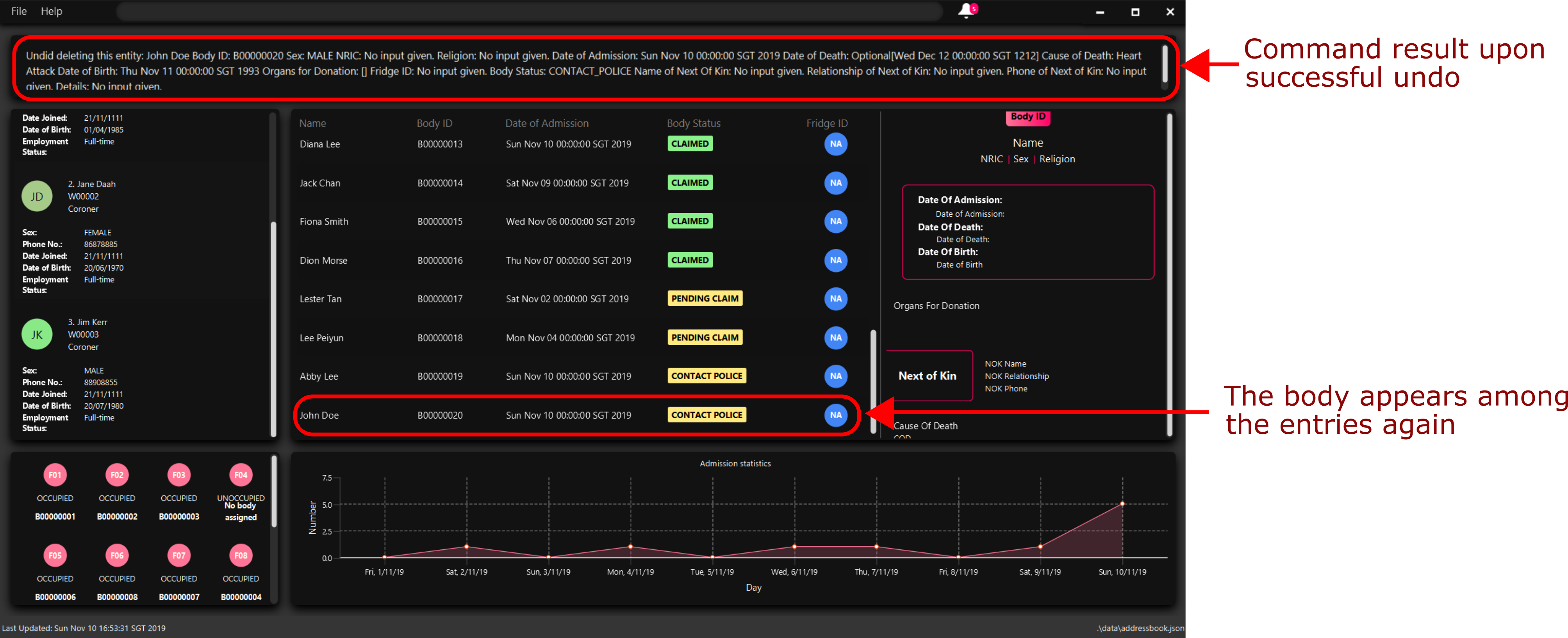The width and height of the screenshot is (1568, 638).
Task: Select fridge F01 circle icon
Action: pos(55,475)
